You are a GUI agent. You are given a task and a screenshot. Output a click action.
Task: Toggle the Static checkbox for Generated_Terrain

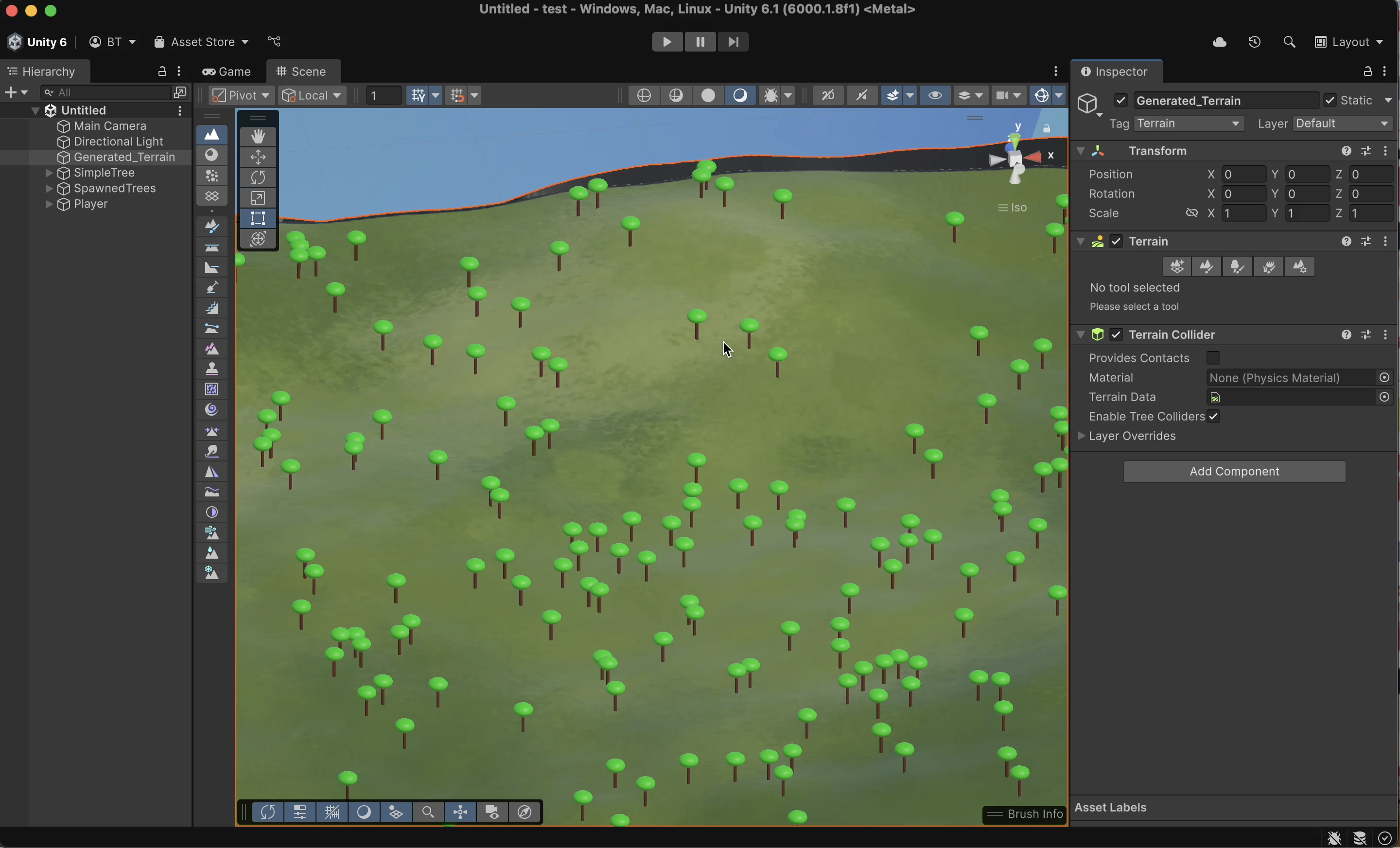(x=1330, y=101)
